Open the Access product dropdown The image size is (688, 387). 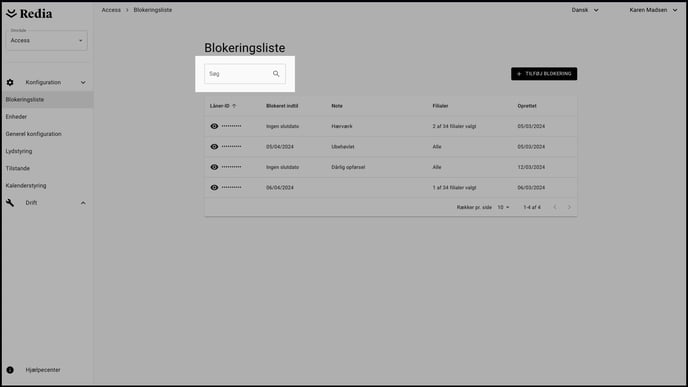point(47,40)
